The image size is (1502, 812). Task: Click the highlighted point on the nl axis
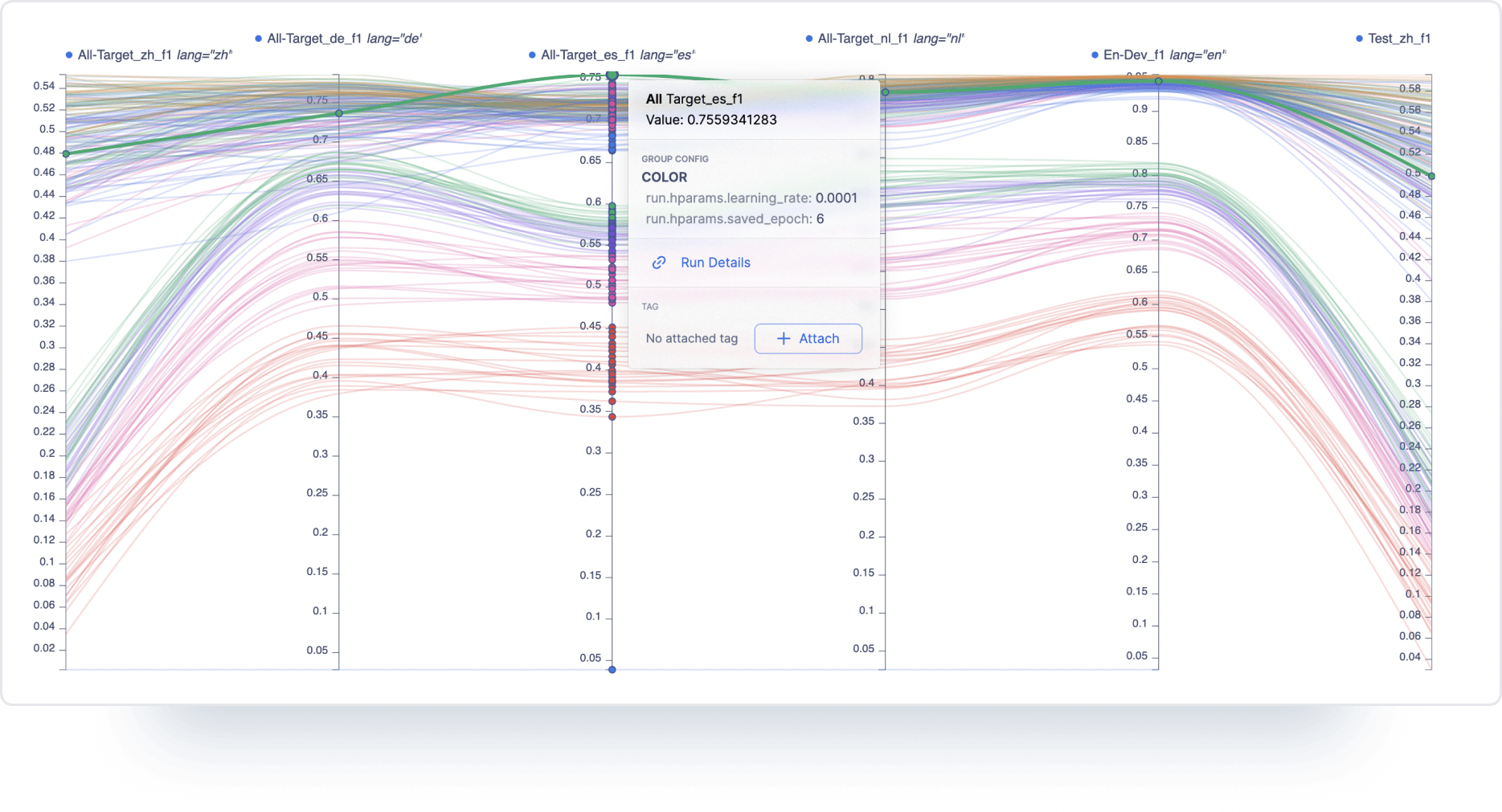click(885, 92)
